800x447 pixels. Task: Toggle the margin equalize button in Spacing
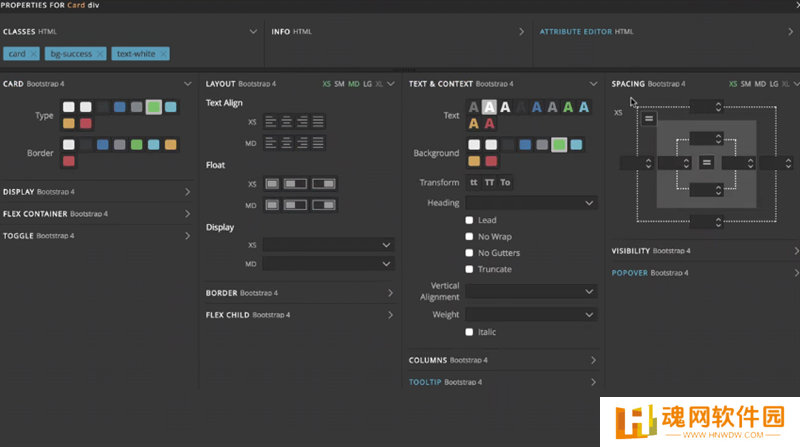pyautogui.click(x=649, y=119)
